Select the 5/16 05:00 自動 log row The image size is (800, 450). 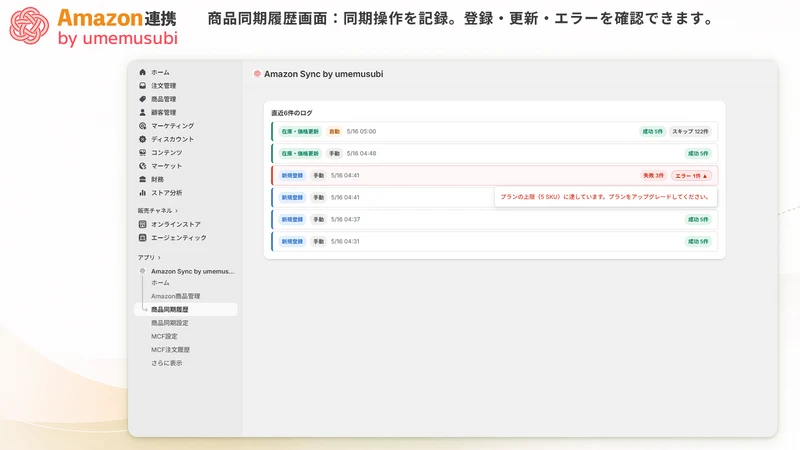[x=494, y=132]
